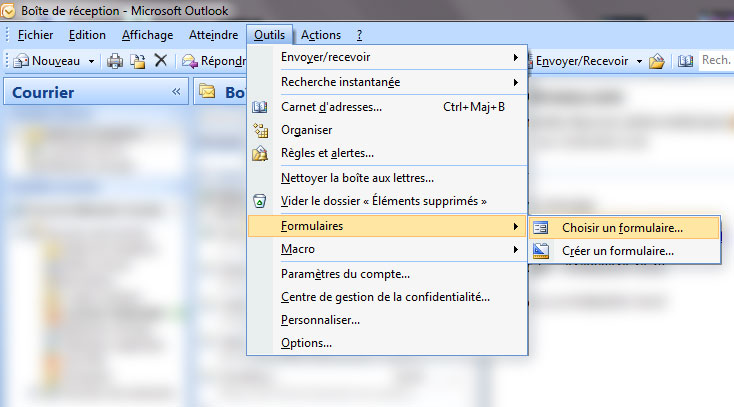Click the inbox folder icon header

207,91
